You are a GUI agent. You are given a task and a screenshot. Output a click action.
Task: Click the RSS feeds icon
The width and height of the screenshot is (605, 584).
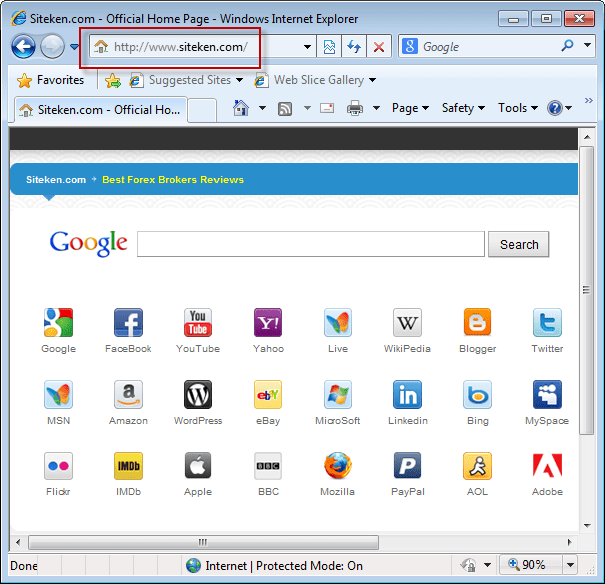(x=285, y=109)
